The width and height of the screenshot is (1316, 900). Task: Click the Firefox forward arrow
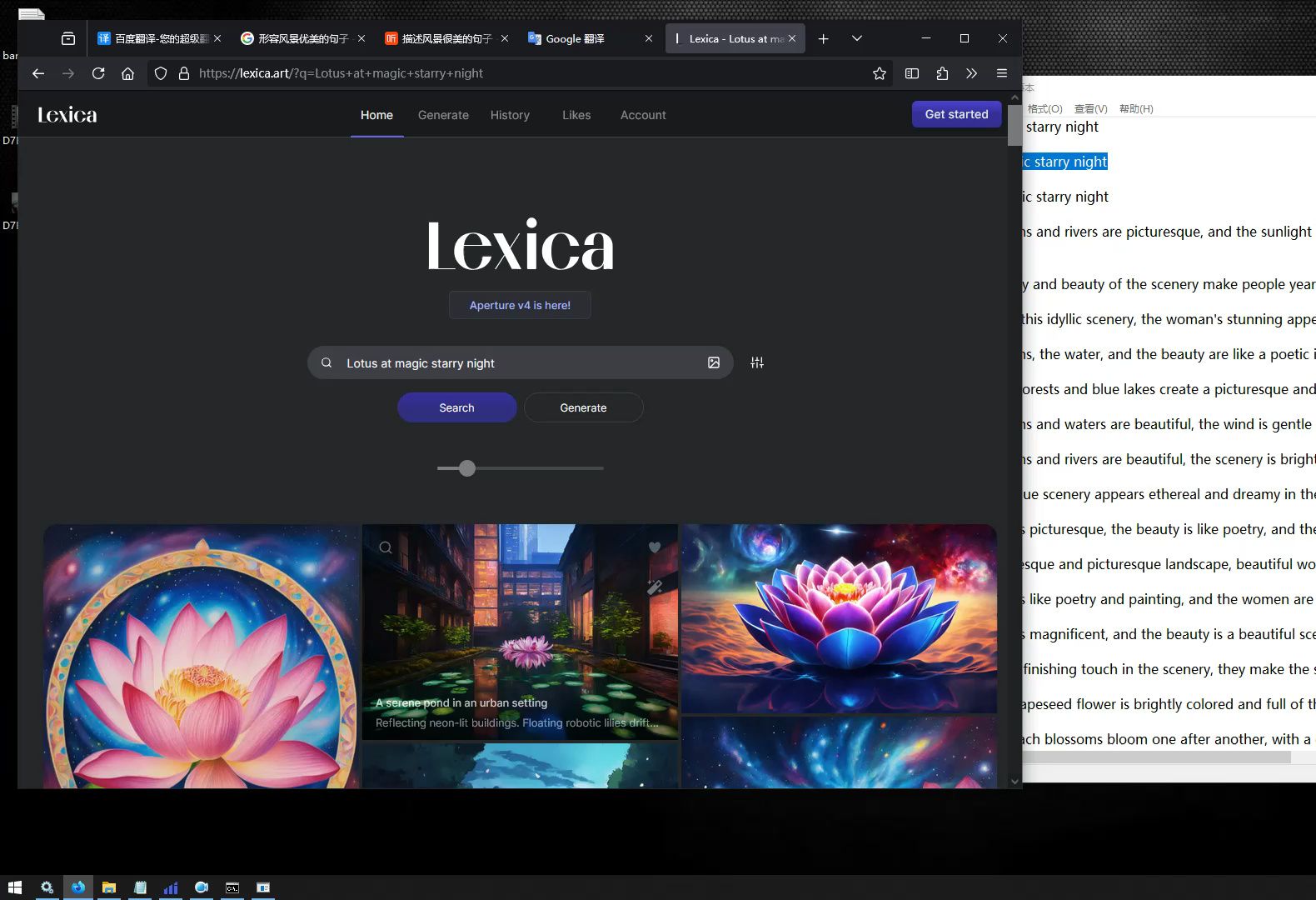point(68,73)
